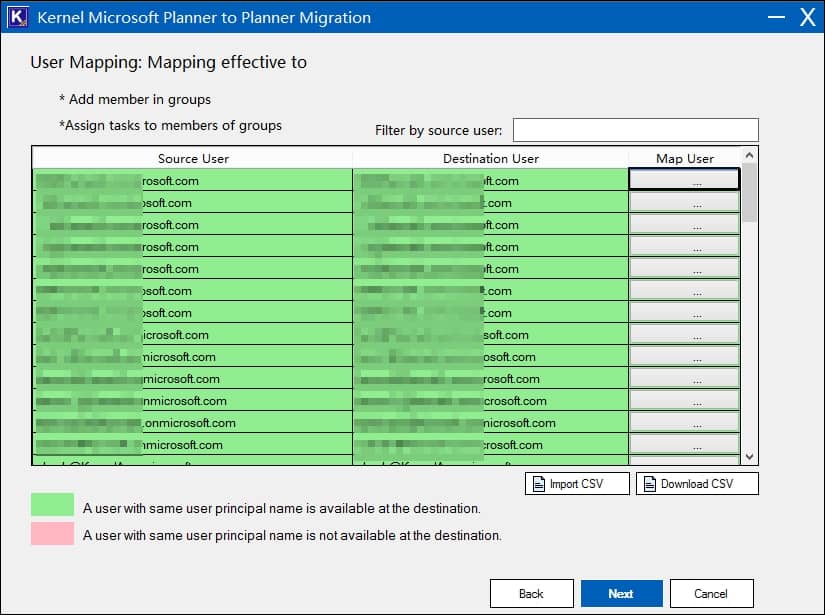Open Map User button for first icrosoft.com row
Screen dimensions: 825x615
coord(685,334)
